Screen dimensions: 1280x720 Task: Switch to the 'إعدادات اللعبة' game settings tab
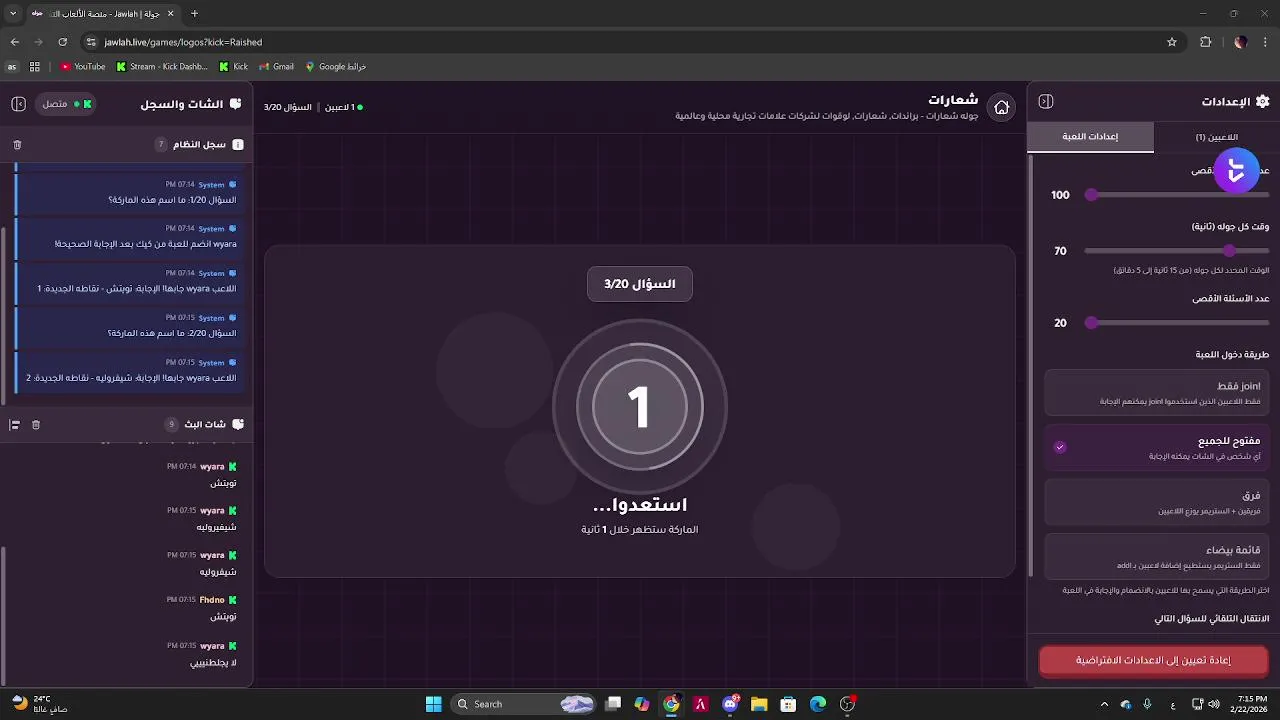(1090, 137)
